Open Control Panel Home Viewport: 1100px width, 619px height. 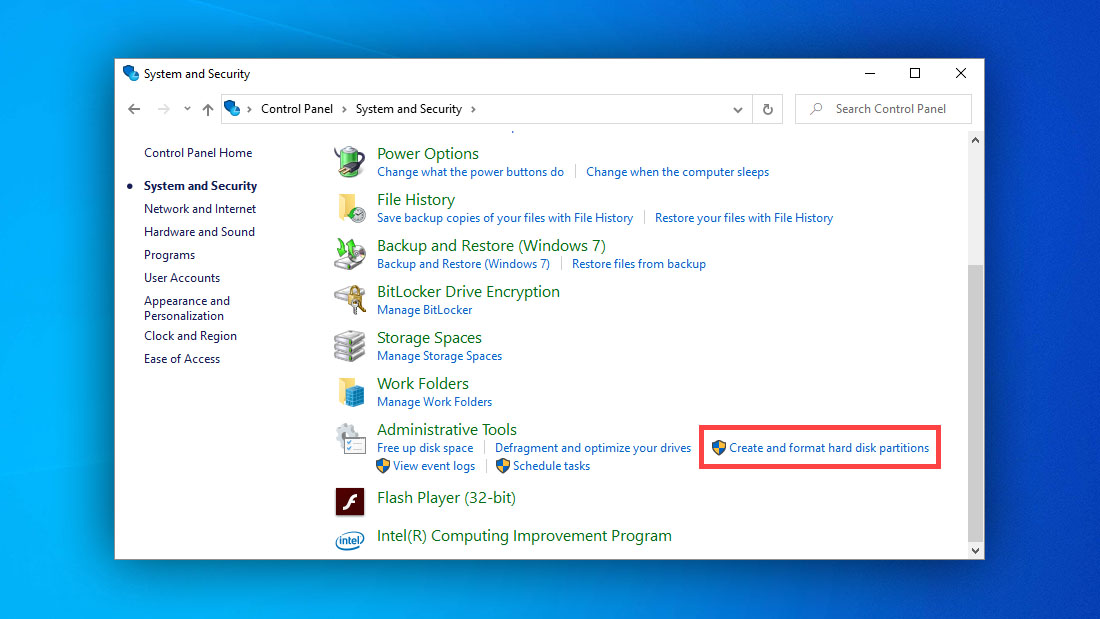pyautogui.click(x=198, y=152)
